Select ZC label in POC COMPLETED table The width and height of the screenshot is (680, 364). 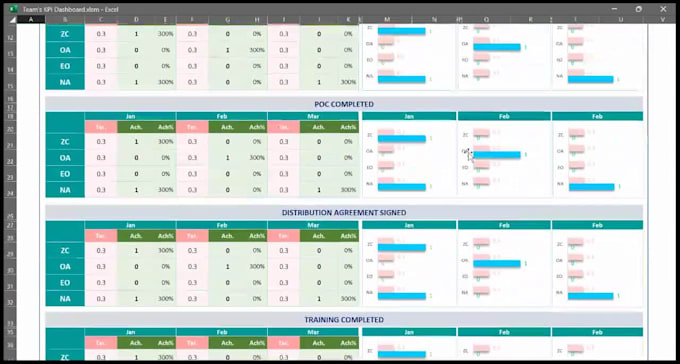pyautogui.click(x=65, y=141)
